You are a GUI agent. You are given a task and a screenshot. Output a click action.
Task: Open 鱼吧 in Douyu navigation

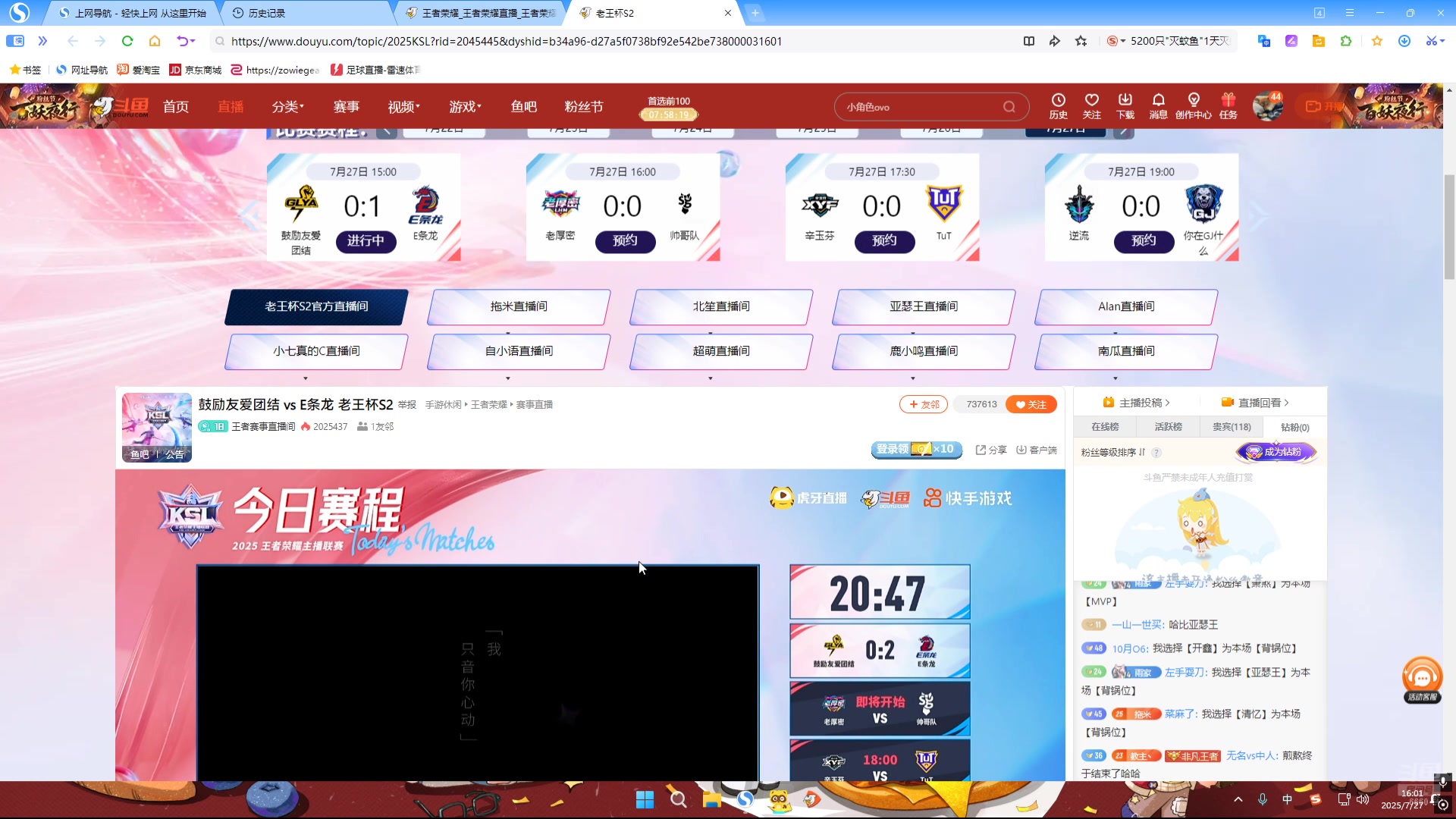(x=524, y=107)
